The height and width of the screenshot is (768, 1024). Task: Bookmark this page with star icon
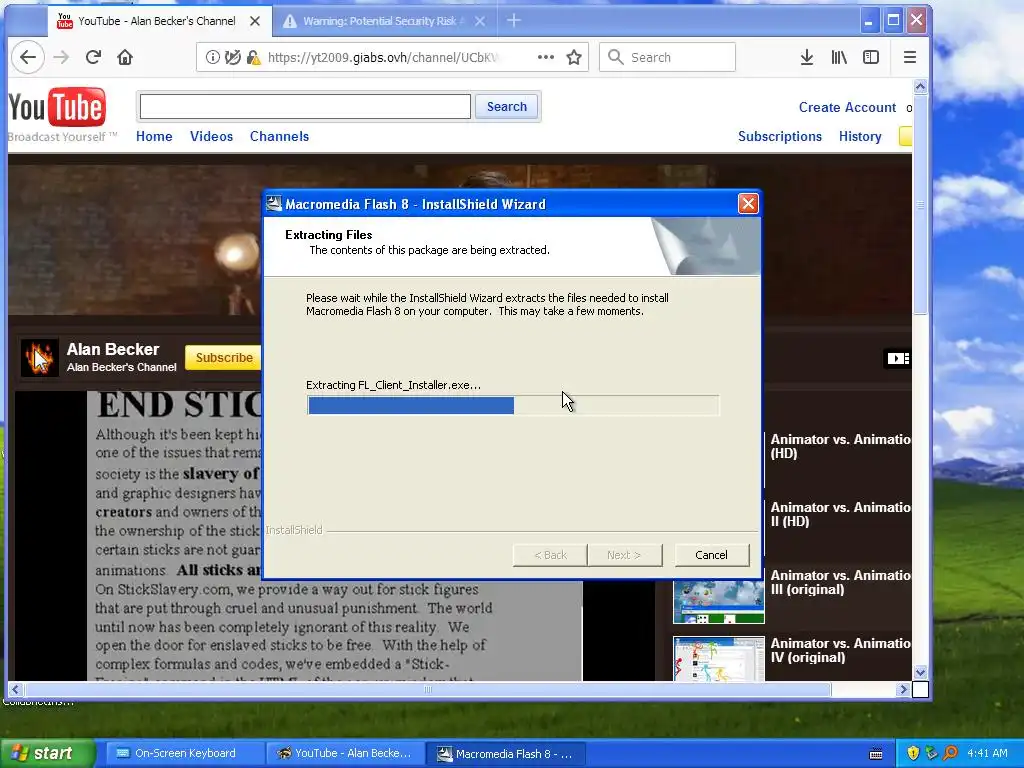(x=574, y=57)
